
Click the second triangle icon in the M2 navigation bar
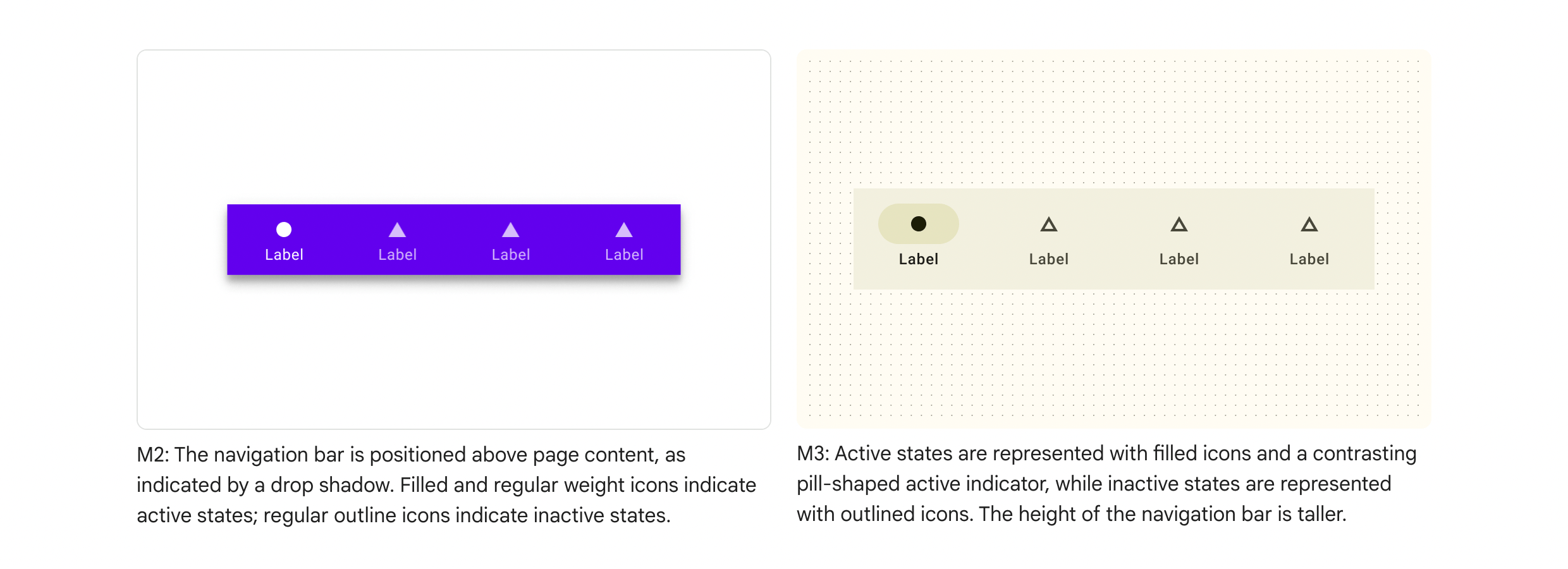tap(397, 229)
